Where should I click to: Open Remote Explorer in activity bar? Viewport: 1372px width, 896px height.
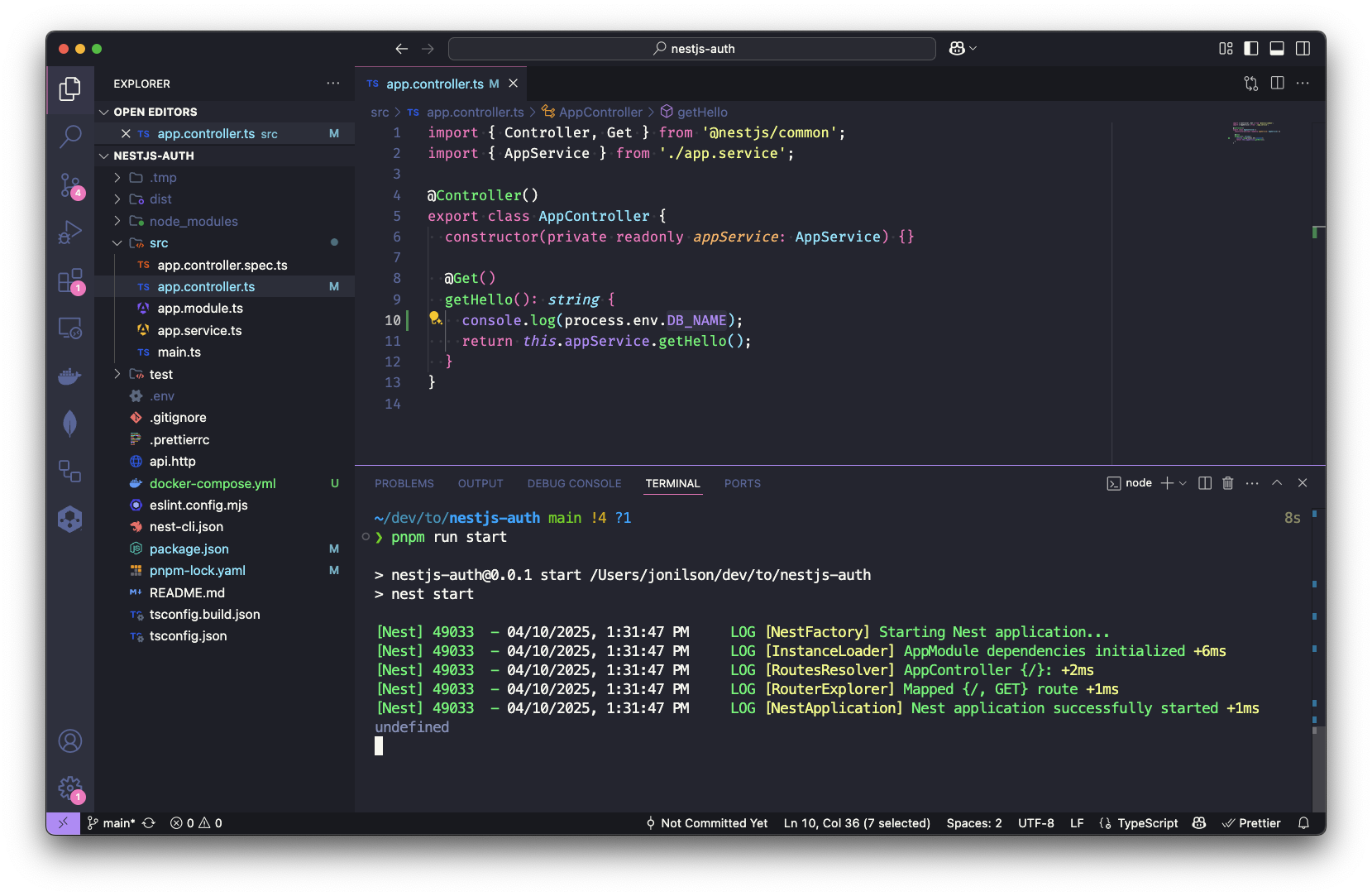pos(70,328)
